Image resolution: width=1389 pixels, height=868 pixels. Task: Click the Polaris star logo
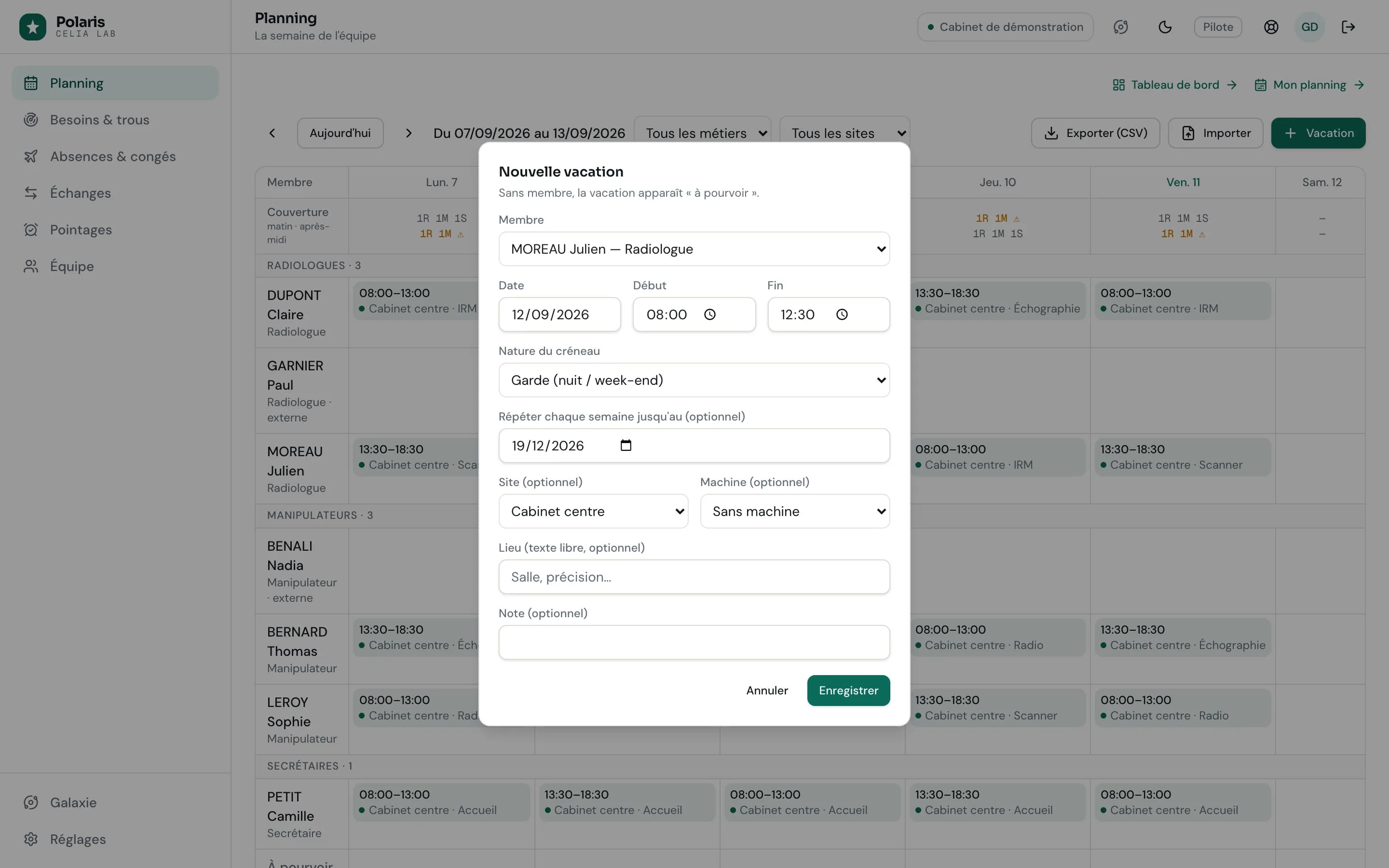point(33,27)
